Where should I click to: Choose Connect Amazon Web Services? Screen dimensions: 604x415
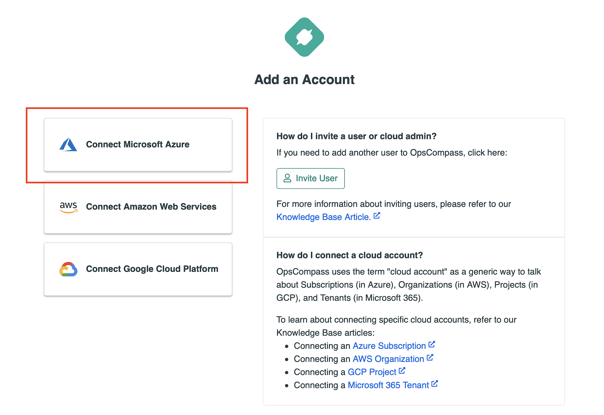tap(138, 207)
